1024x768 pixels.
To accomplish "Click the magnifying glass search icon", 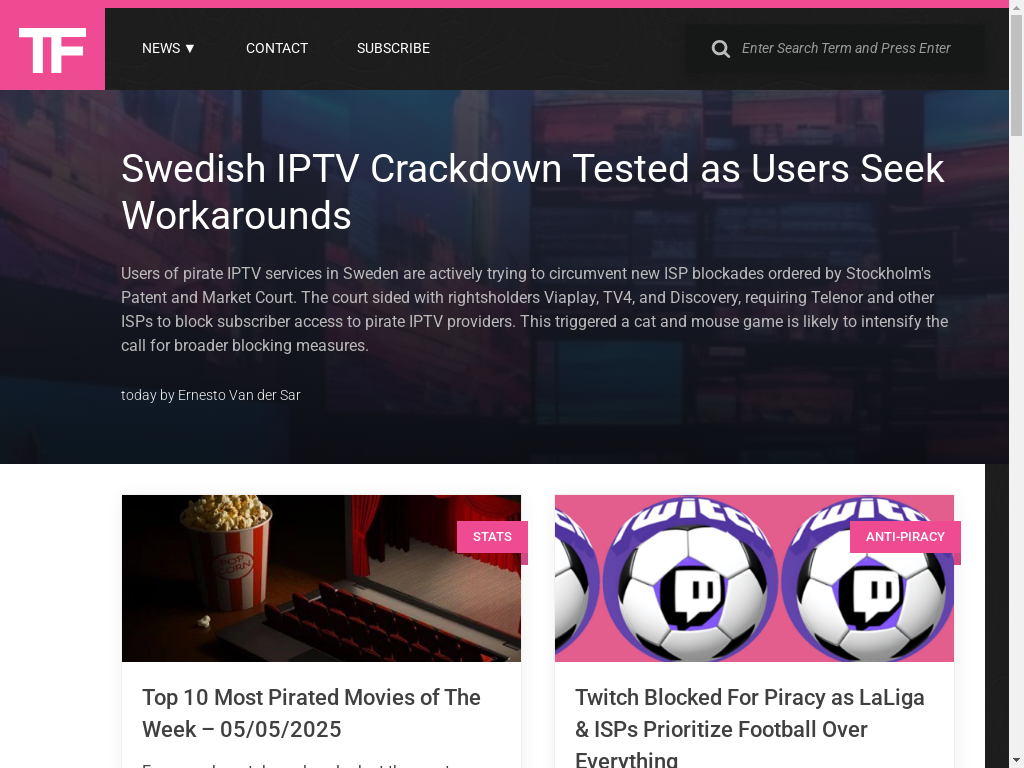I will [720, 49].
